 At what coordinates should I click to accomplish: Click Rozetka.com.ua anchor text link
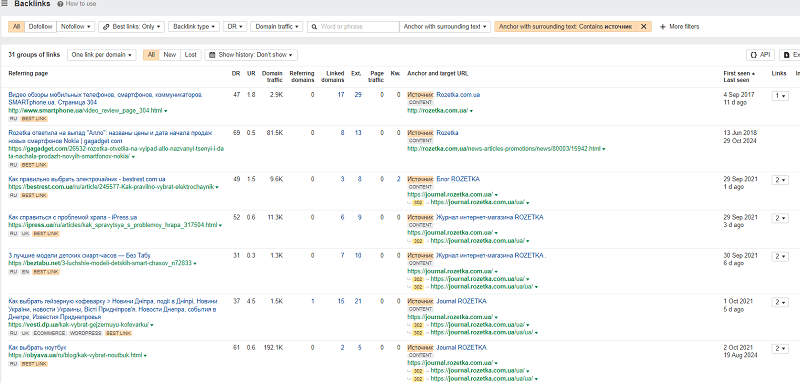tap(458, 95)
